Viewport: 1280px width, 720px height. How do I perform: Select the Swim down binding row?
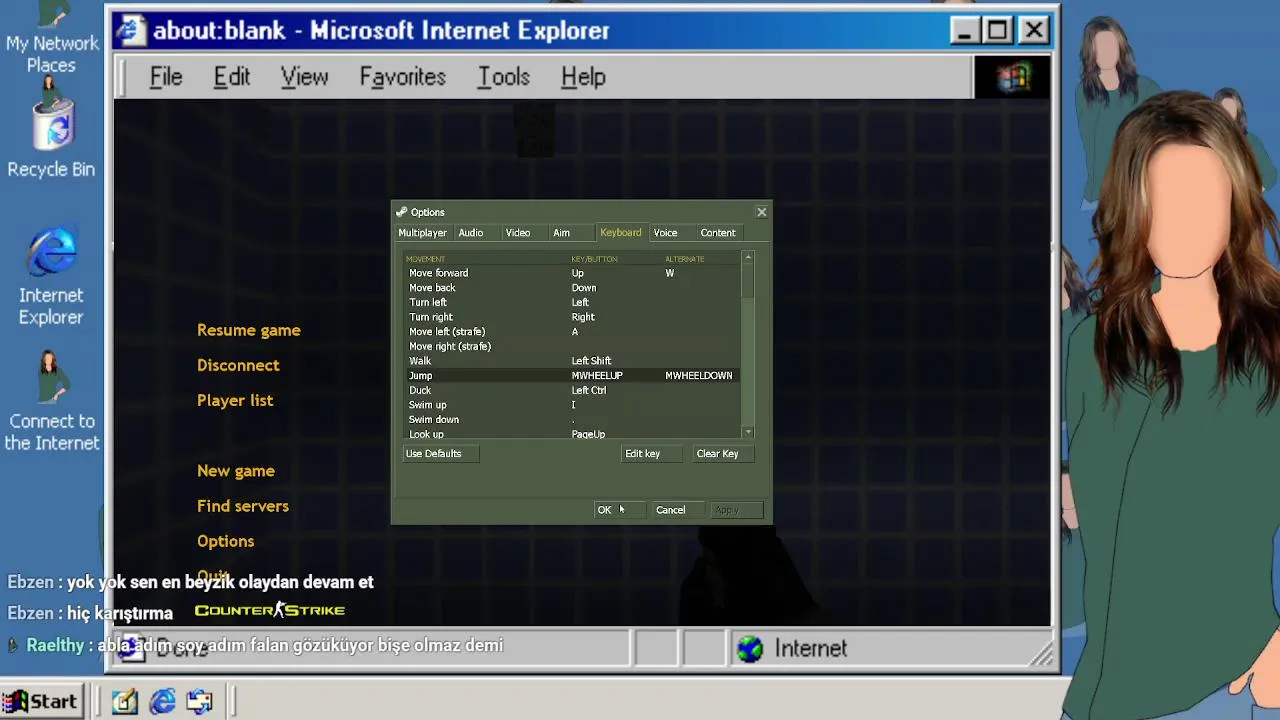click(572, 420)
